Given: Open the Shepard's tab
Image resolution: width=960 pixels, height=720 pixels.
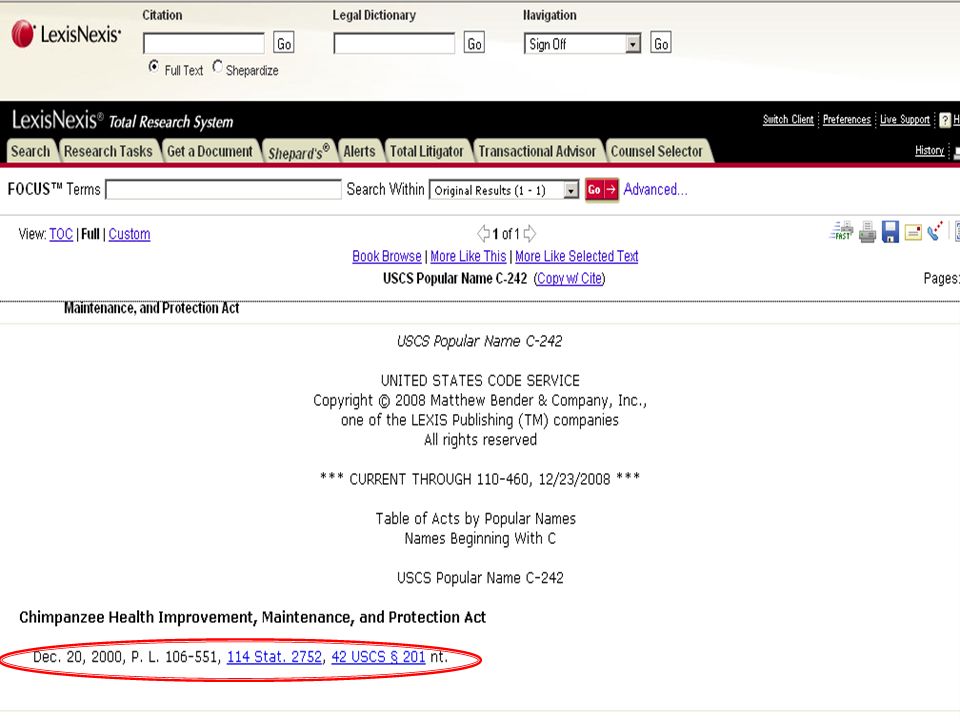Looking at the screenshot, I should (x=299, y=151).
